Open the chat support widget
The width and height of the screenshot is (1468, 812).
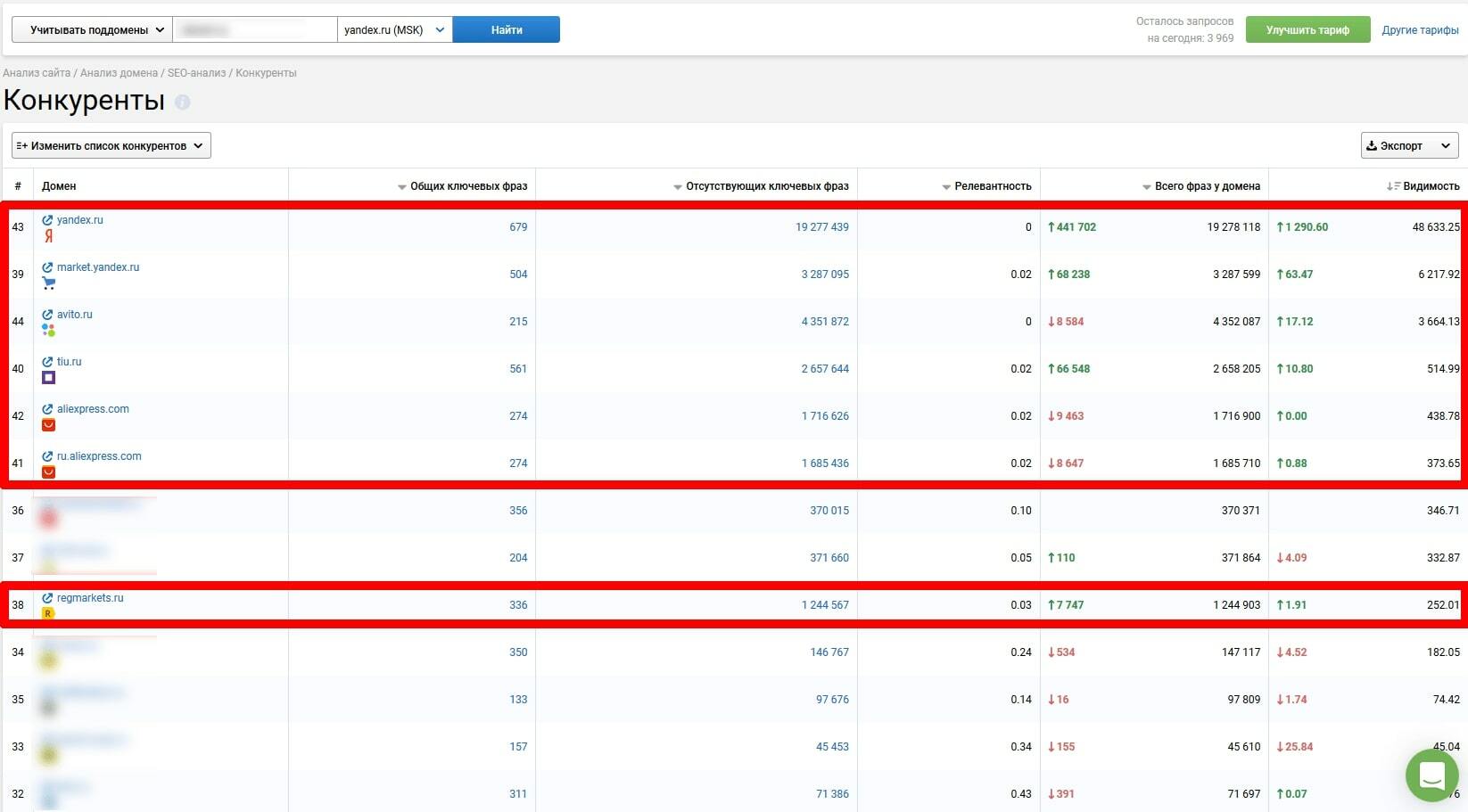(1431, 775)
